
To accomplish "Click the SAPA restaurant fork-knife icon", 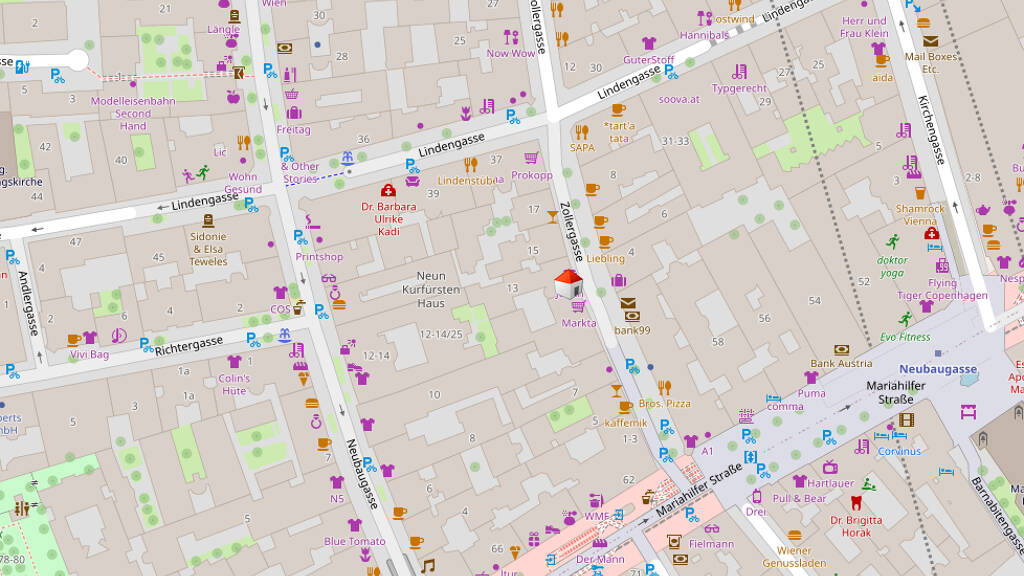I will (582, 130).
